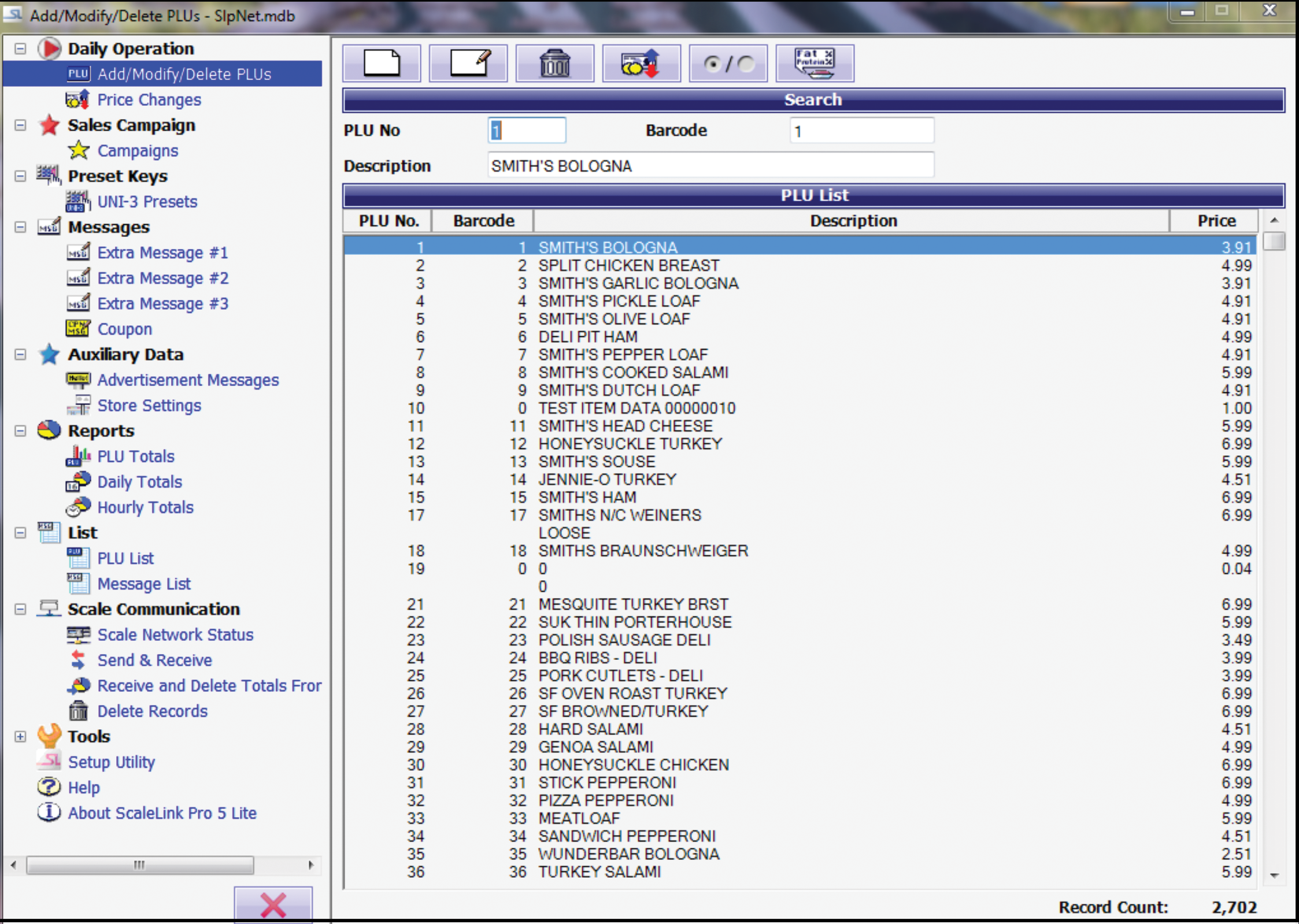This screenshot has height=924, width=1299.
Task: Open About ScaleLink Pro 5 Lite
Action: [162, 813]
